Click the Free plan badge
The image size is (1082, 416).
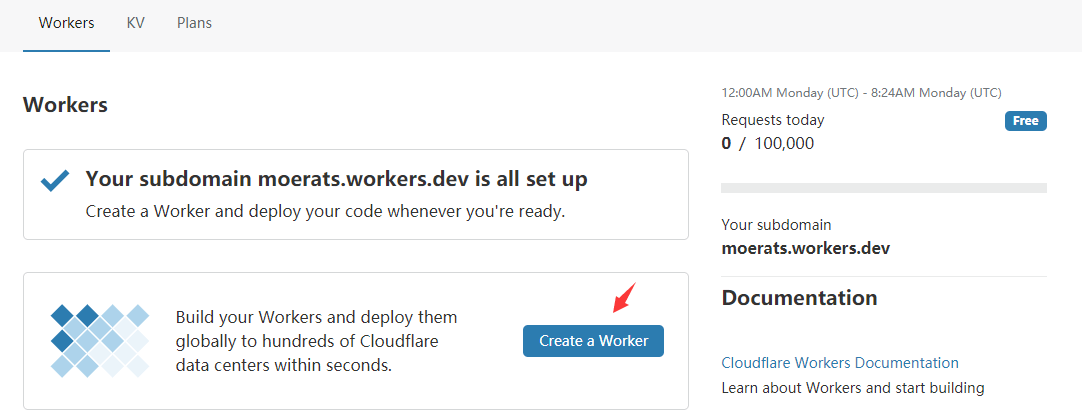coord(1025,121)
